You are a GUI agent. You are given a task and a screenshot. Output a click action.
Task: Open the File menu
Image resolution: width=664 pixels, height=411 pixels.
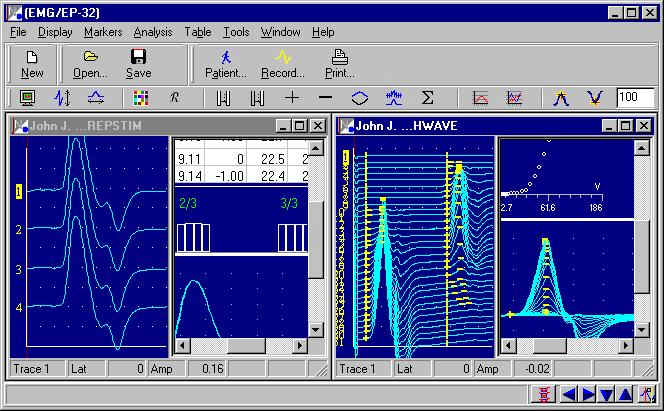click(18, 32)
